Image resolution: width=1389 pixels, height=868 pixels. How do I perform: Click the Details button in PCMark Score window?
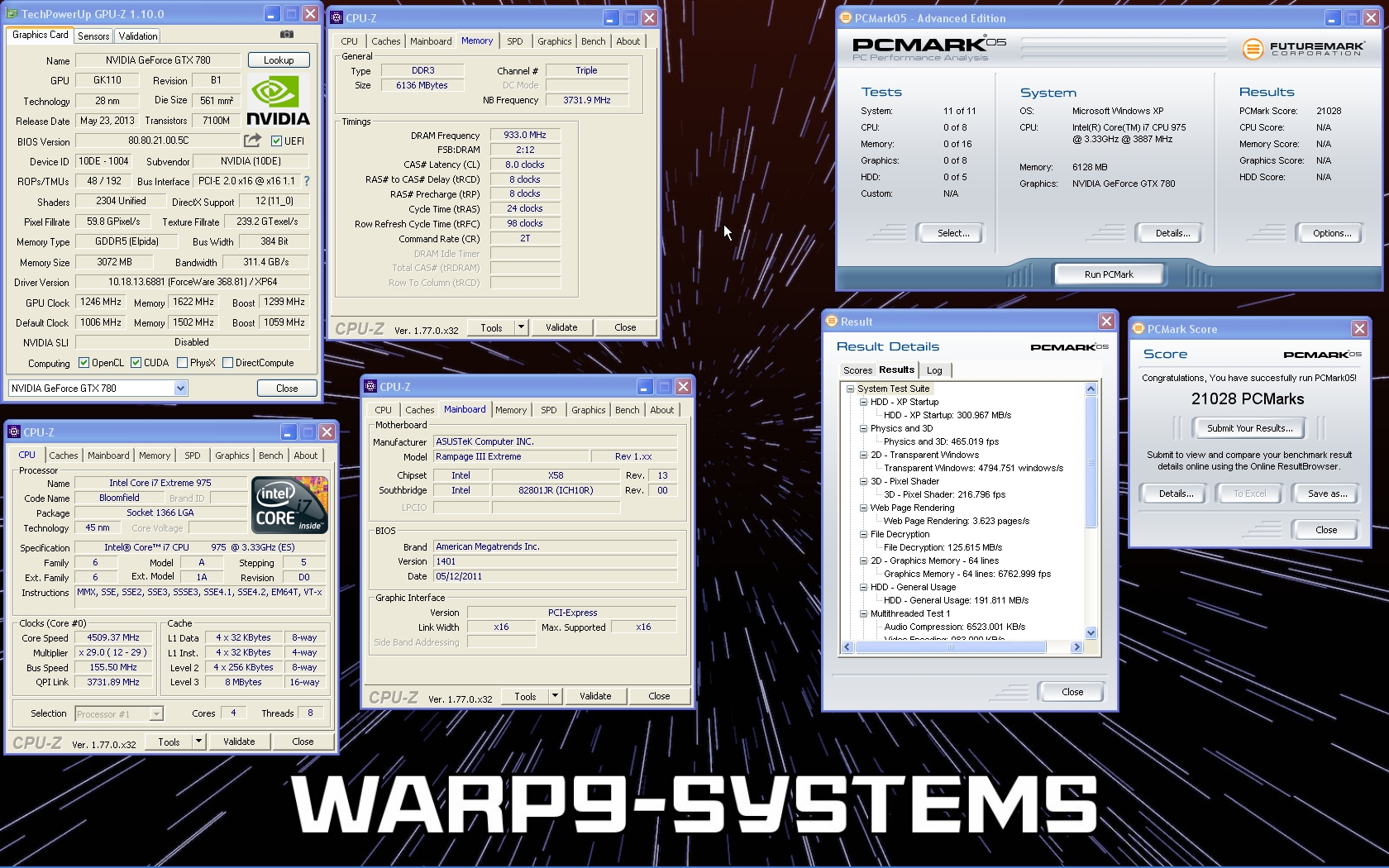click(x=1176, y=494)
